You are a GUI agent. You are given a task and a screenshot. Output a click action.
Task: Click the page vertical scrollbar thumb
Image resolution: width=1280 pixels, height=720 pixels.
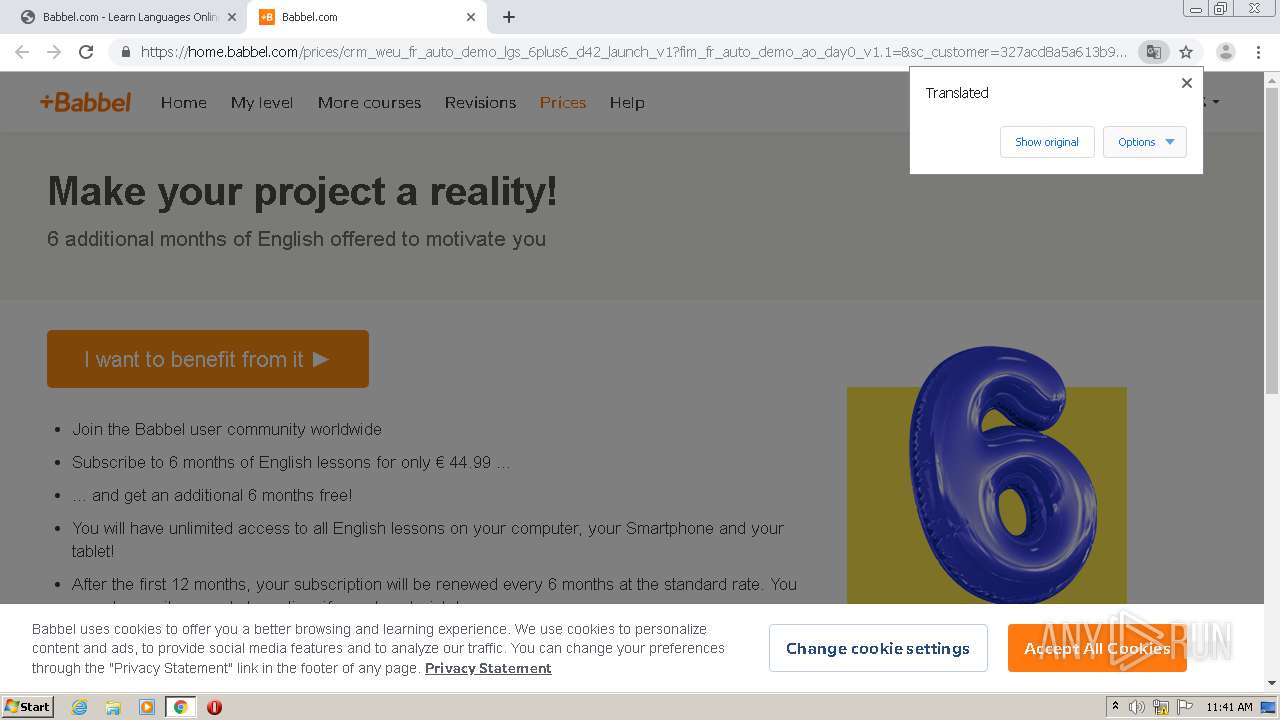click(1272, 240)
